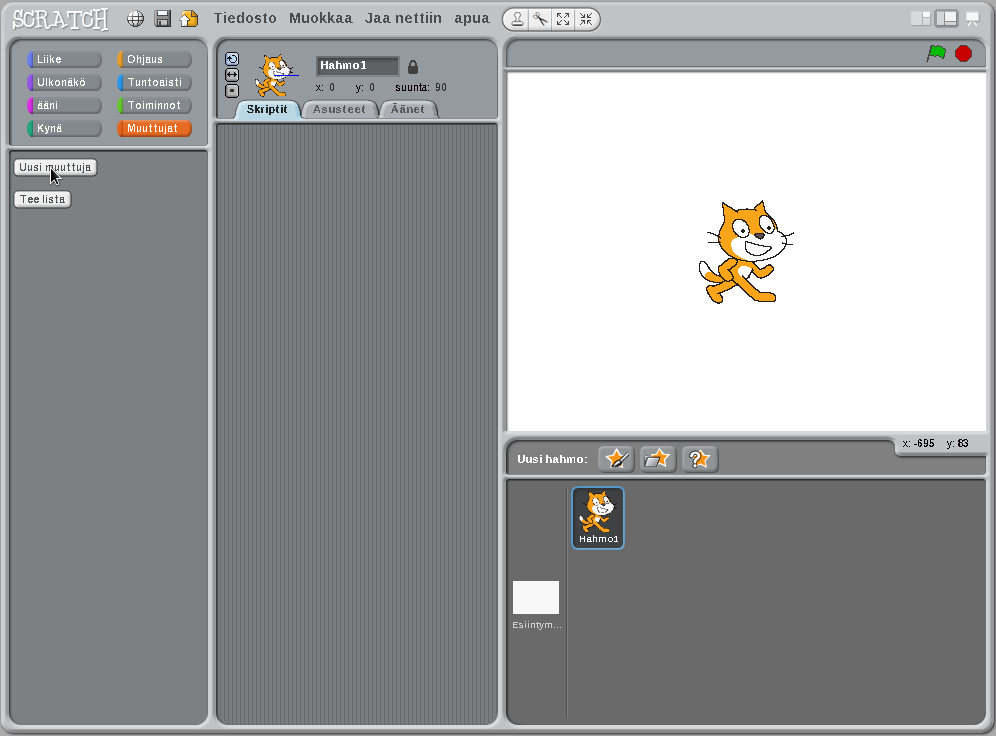This screenshot has height=736, width=996.
Task: Select the ääni block category
Action: click(x=64, y=105)
